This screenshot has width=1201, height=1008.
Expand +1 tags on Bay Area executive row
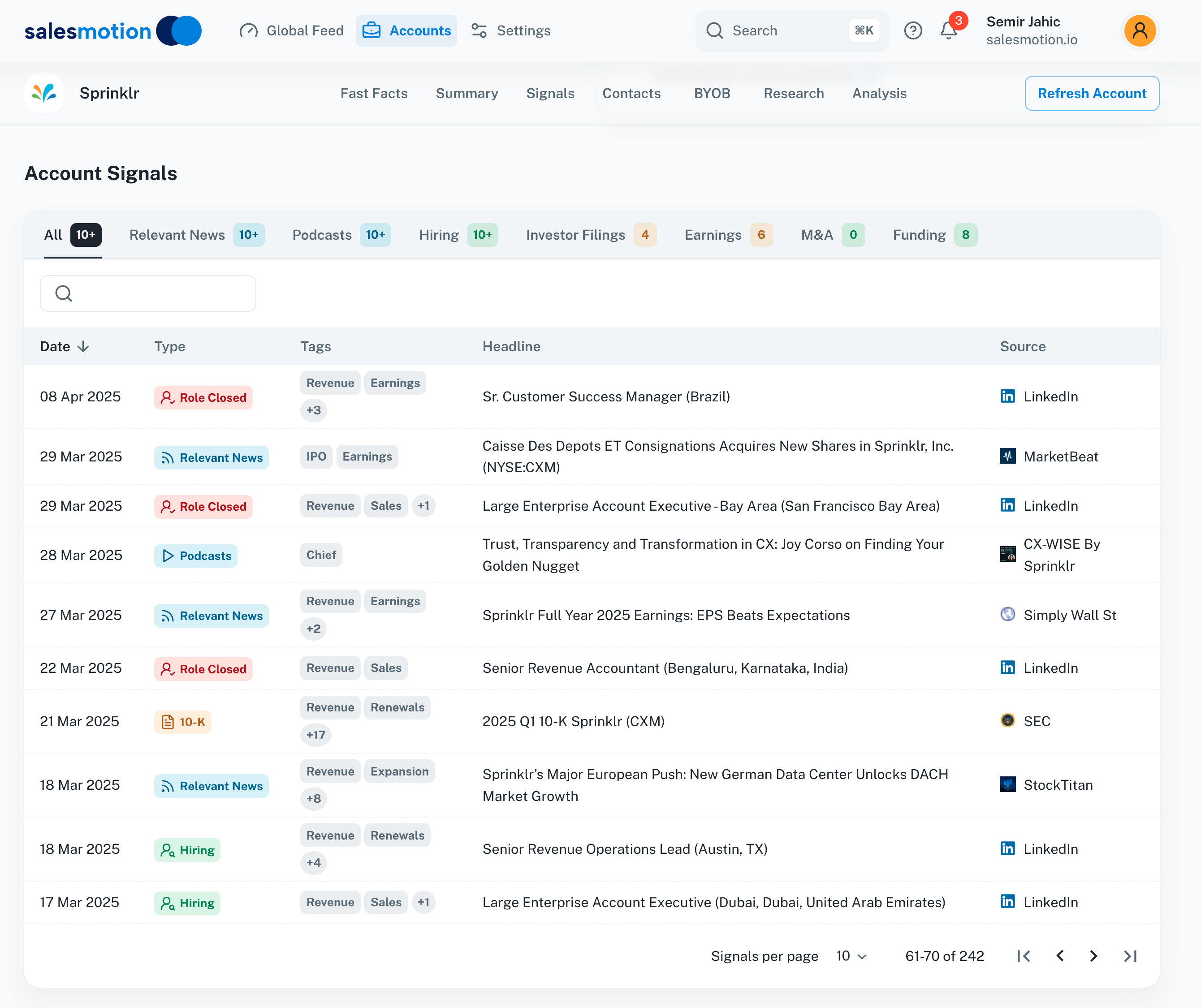(423, 506)
